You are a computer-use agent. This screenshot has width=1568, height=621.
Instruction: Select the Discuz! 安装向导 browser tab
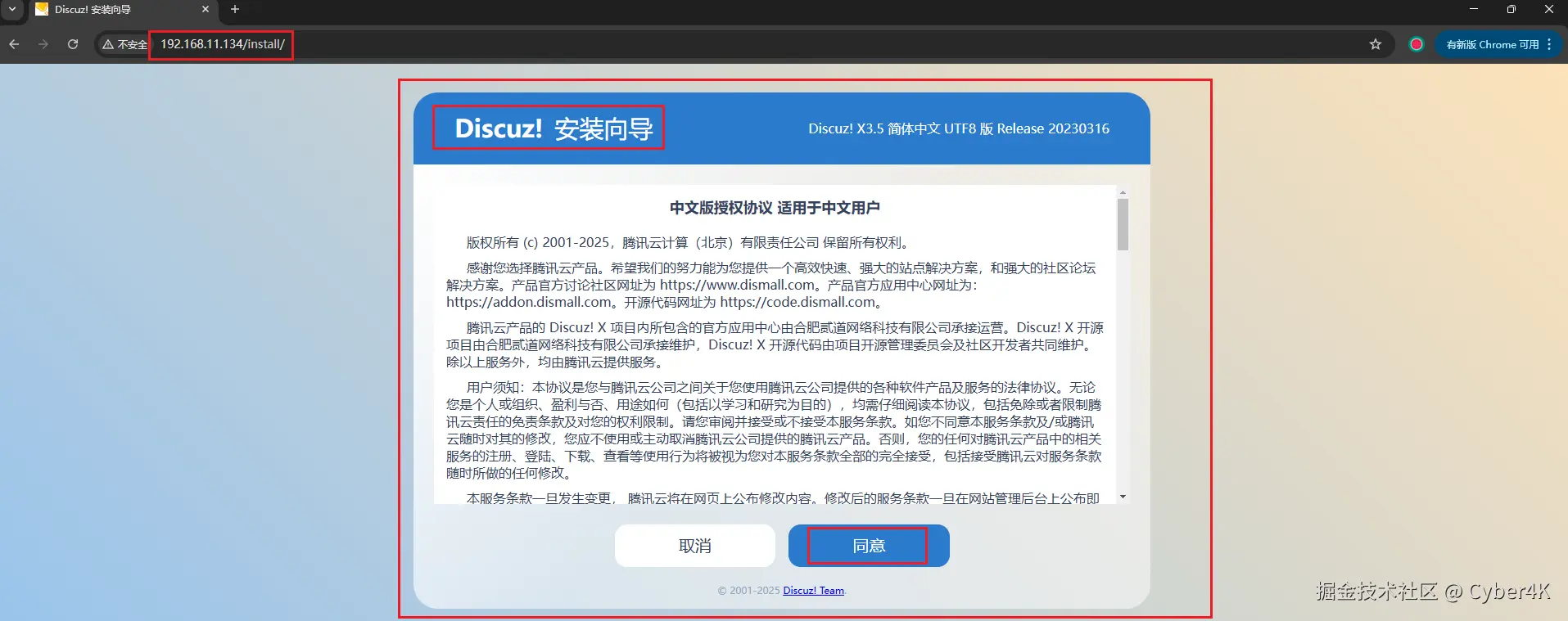(x=123, y=10)
